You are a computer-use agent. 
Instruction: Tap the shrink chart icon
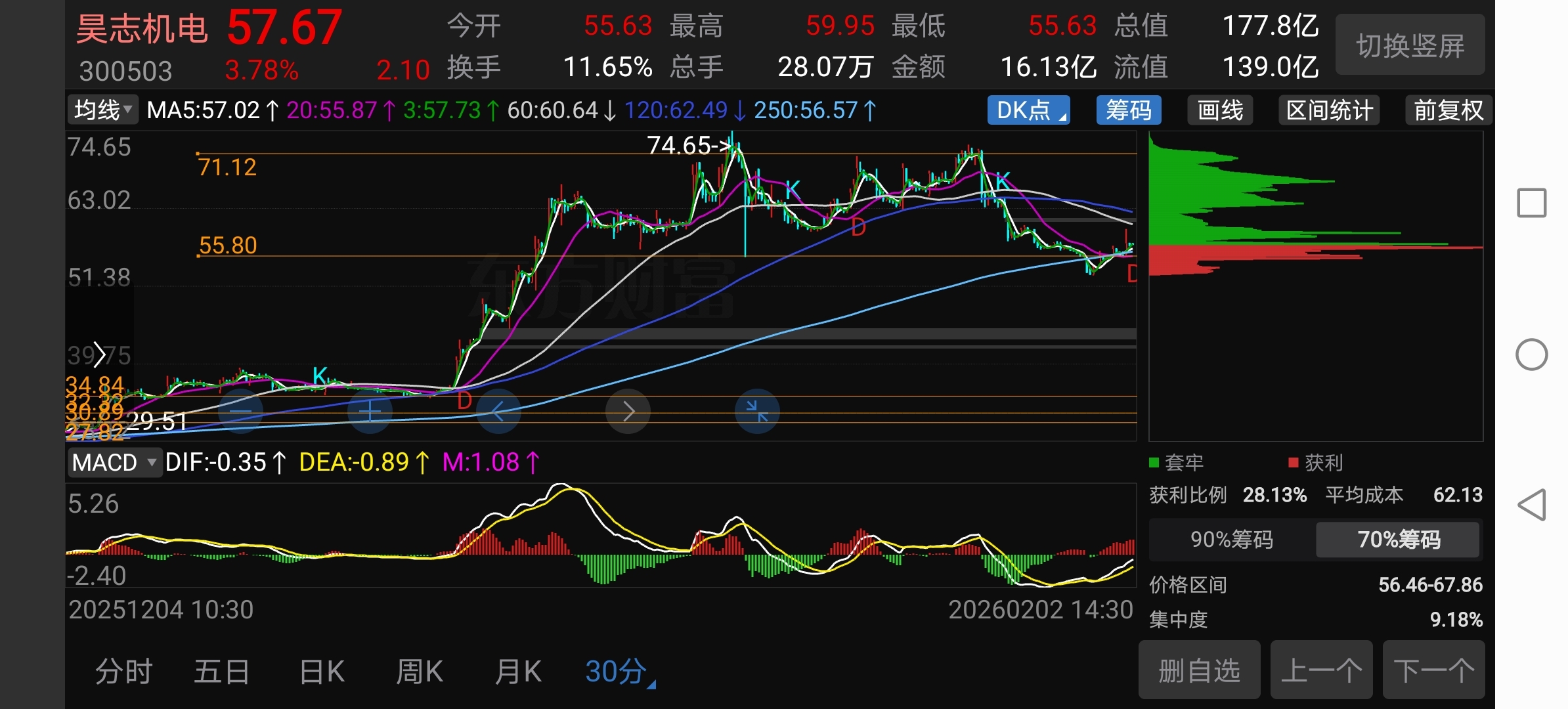757,412
